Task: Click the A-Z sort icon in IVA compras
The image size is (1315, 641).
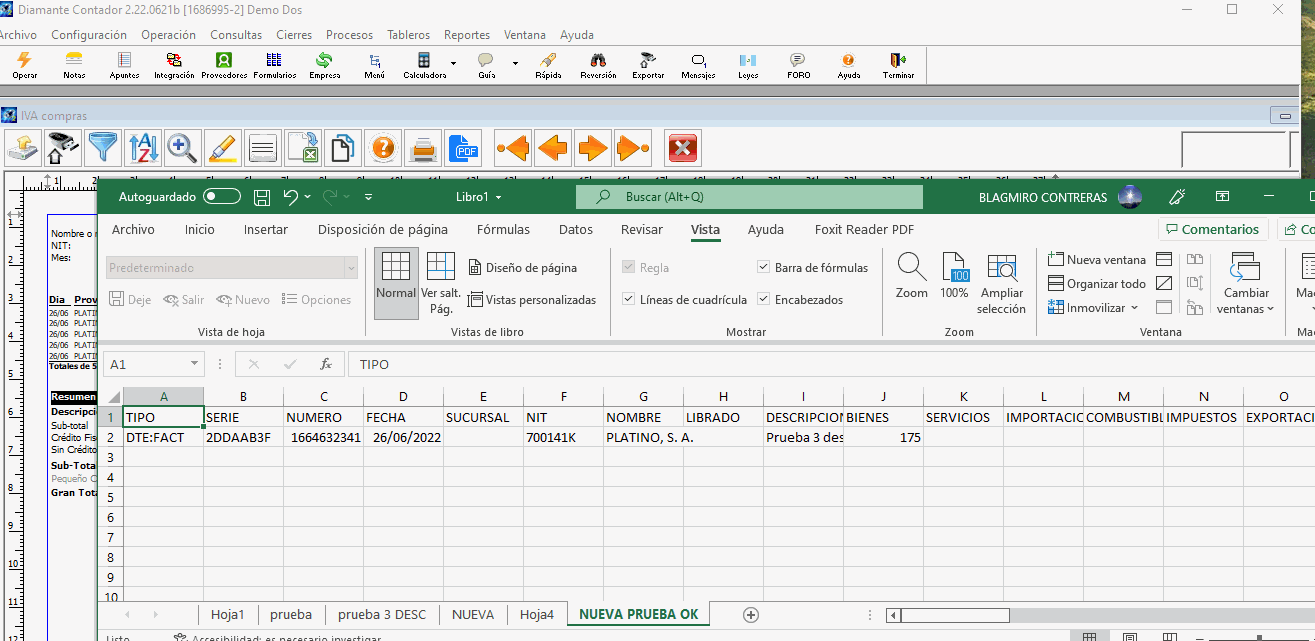Action: pyautogui.click(x=142, y=148)
